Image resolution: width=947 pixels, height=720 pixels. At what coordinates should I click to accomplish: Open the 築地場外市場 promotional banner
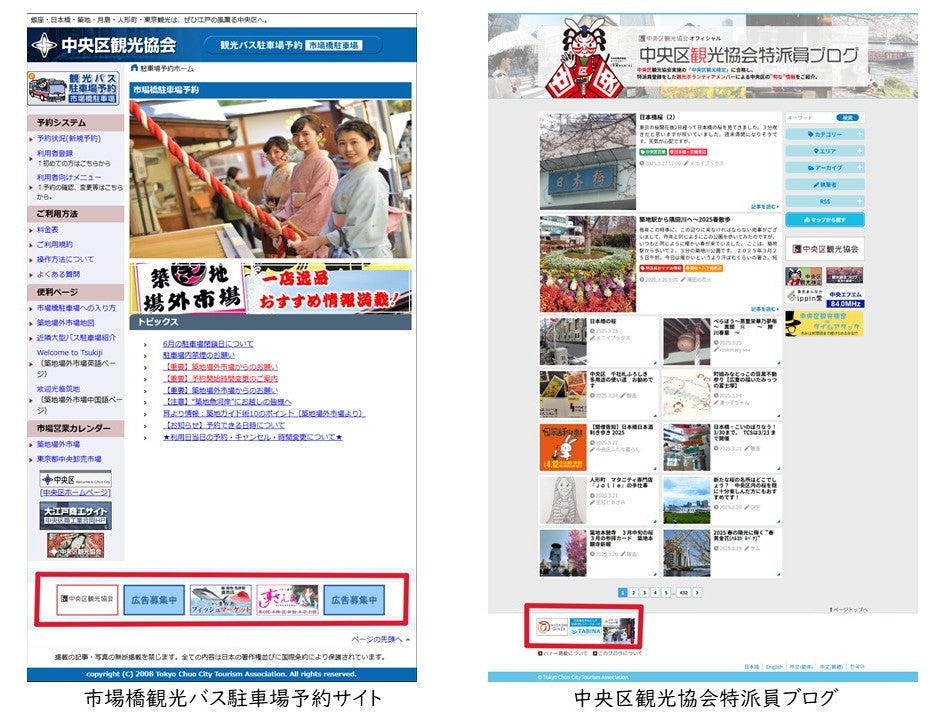[270, 288]
